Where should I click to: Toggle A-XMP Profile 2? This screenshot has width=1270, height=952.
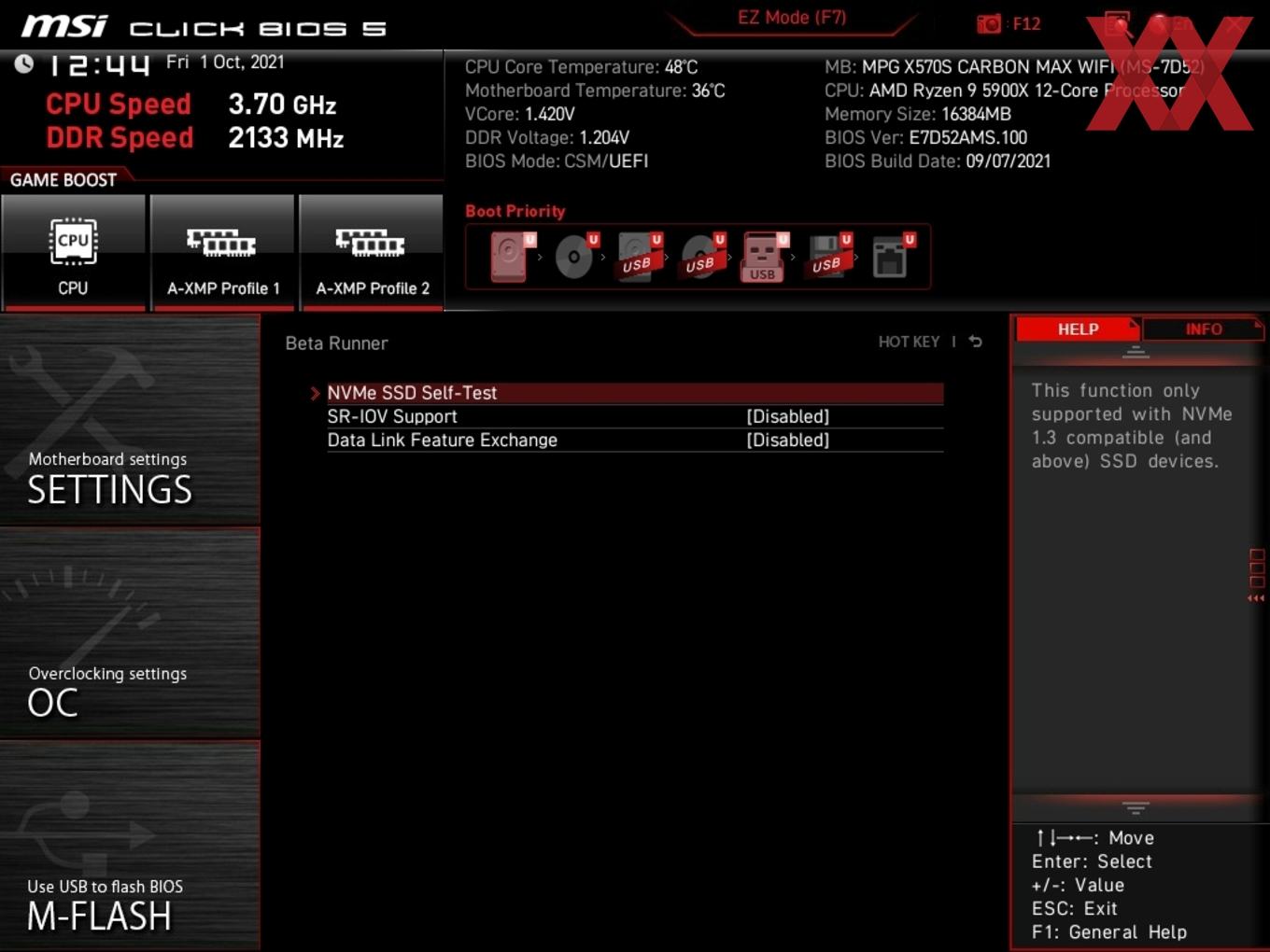pyautogui.click(x=372, y=252)
